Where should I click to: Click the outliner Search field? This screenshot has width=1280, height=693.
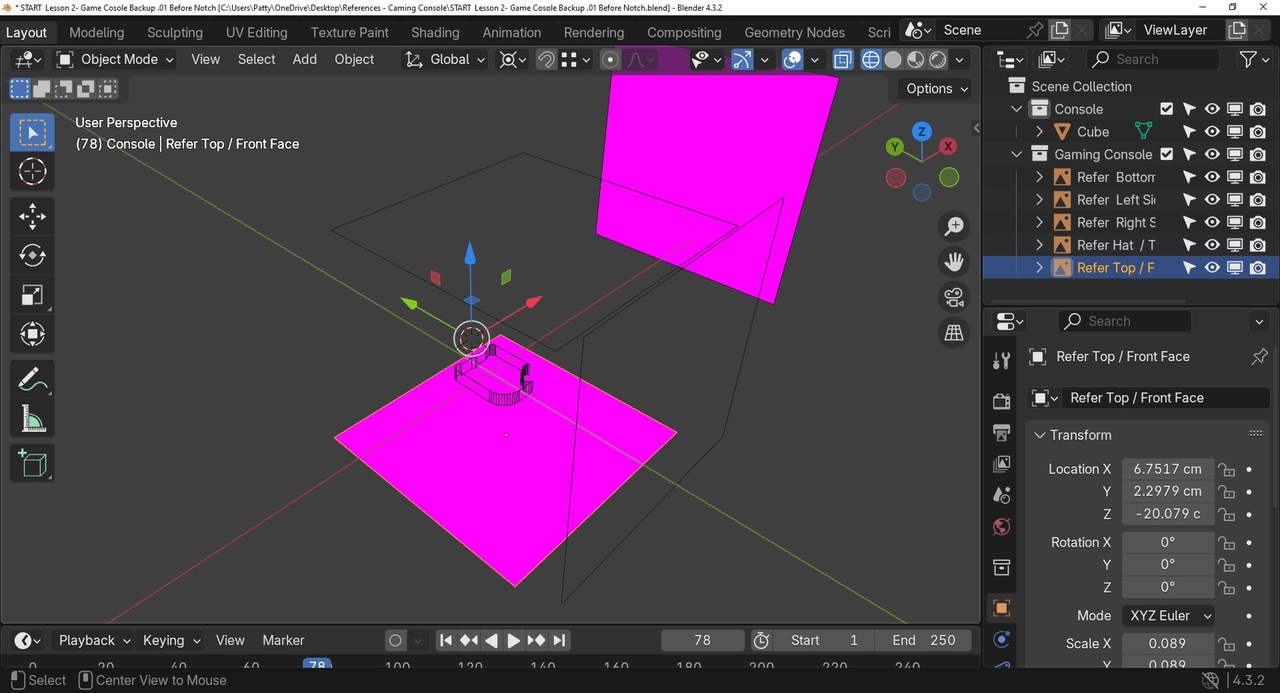(x=1153, y=60)
